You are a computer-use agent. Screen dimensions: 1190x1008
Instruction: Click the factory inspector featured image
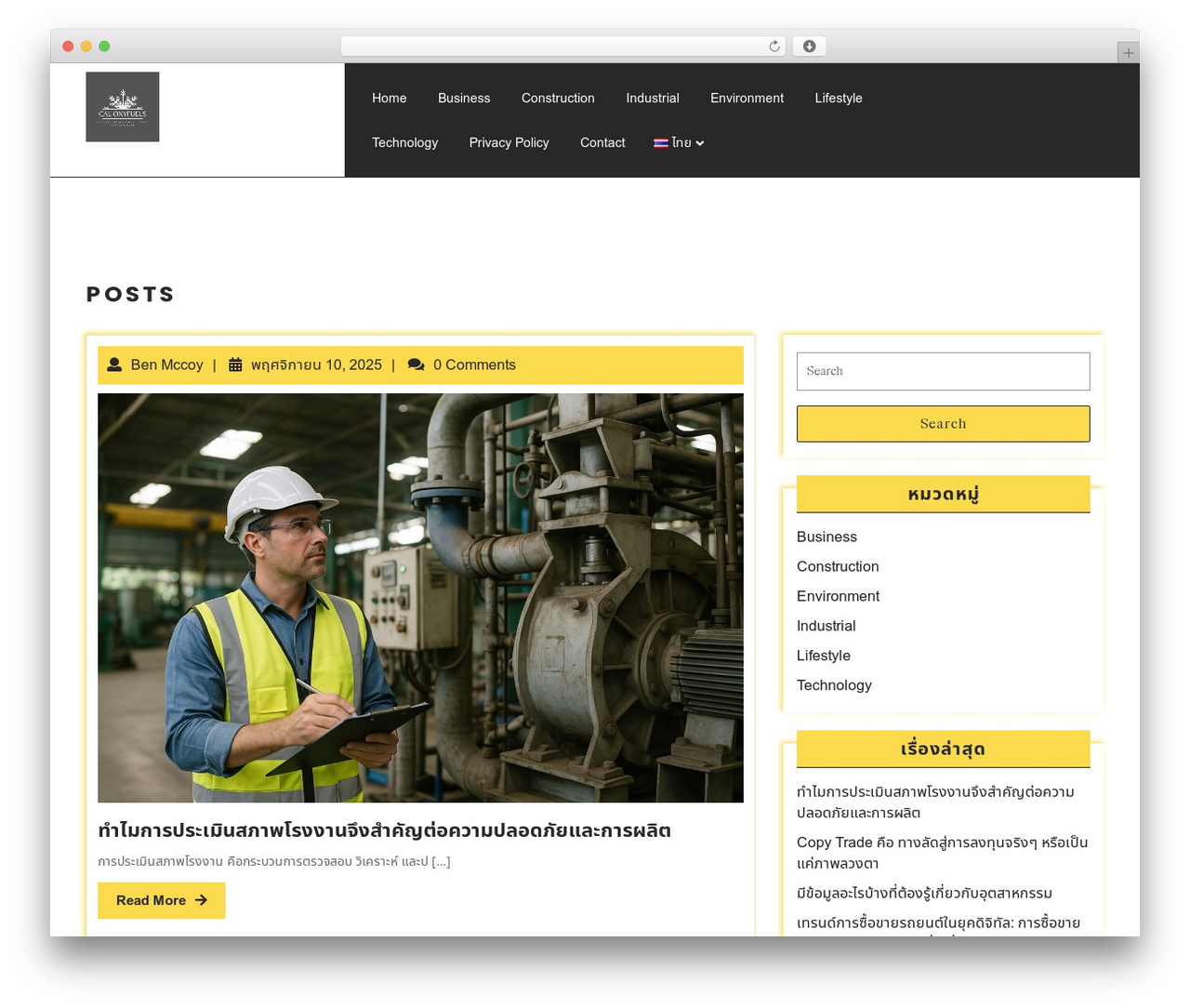[420, 598]
